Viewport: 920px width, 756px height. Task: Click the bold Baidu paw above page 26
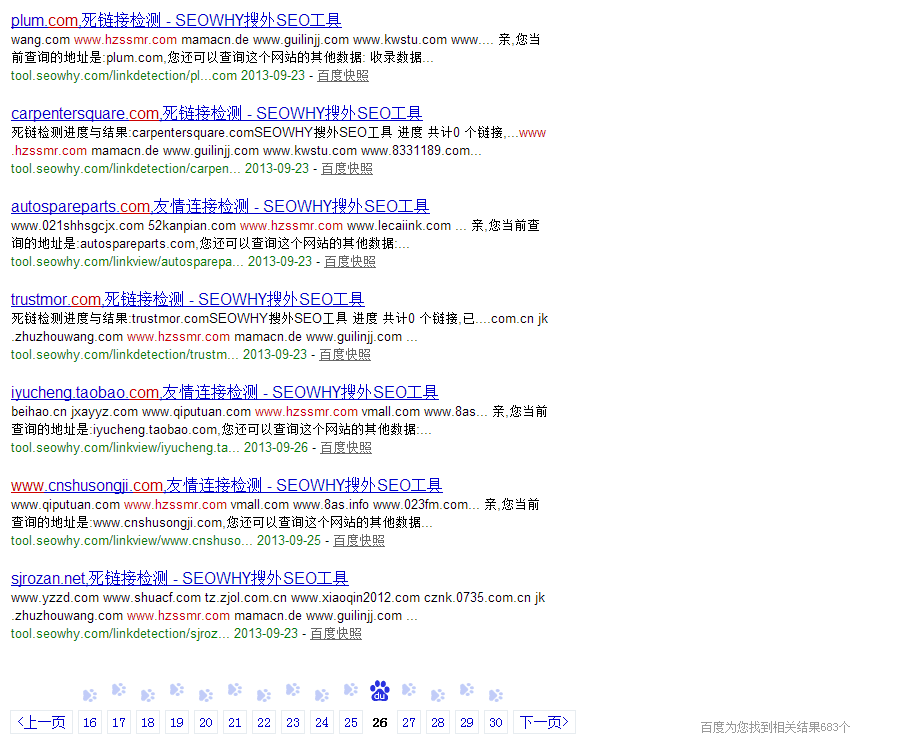[x=380, y=691]
